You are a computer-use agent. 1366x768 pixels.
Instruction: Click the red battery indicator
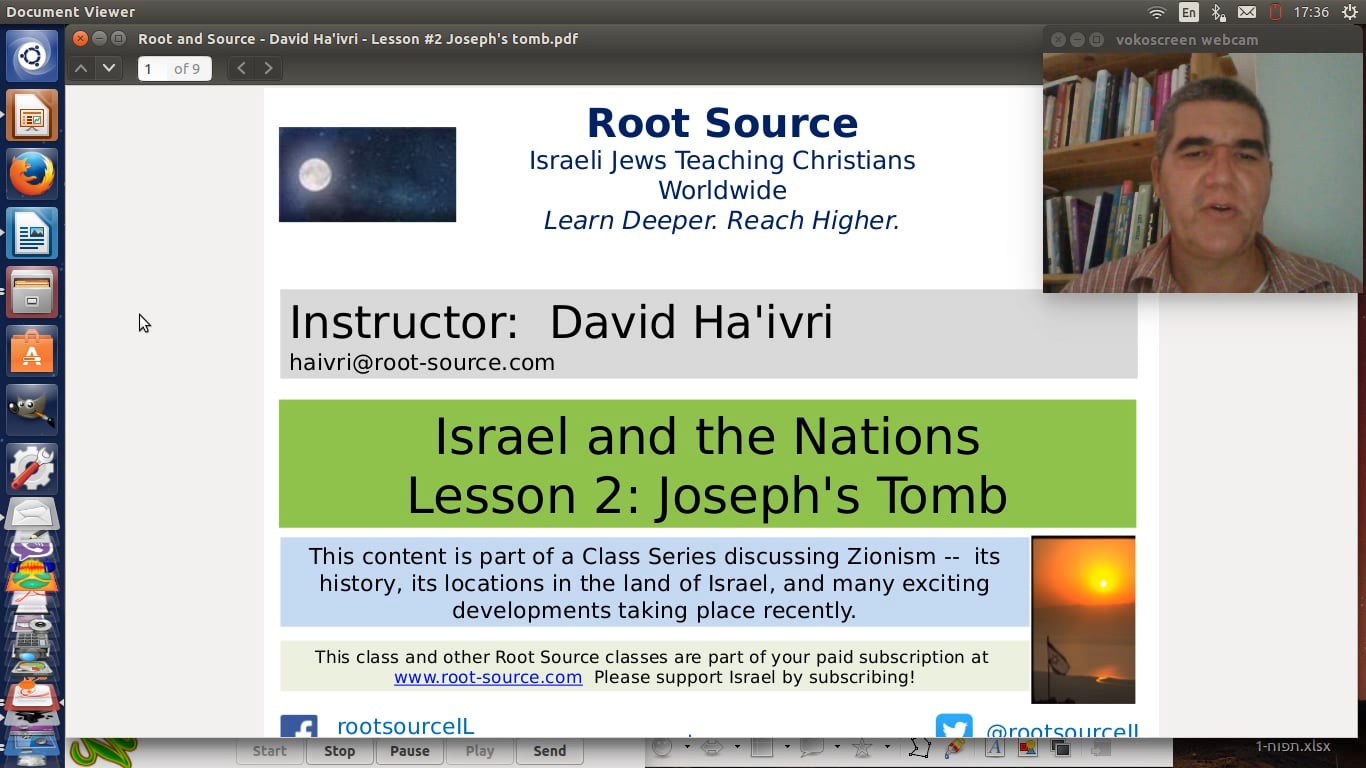pyautogui.click(x=1275, y=12)
